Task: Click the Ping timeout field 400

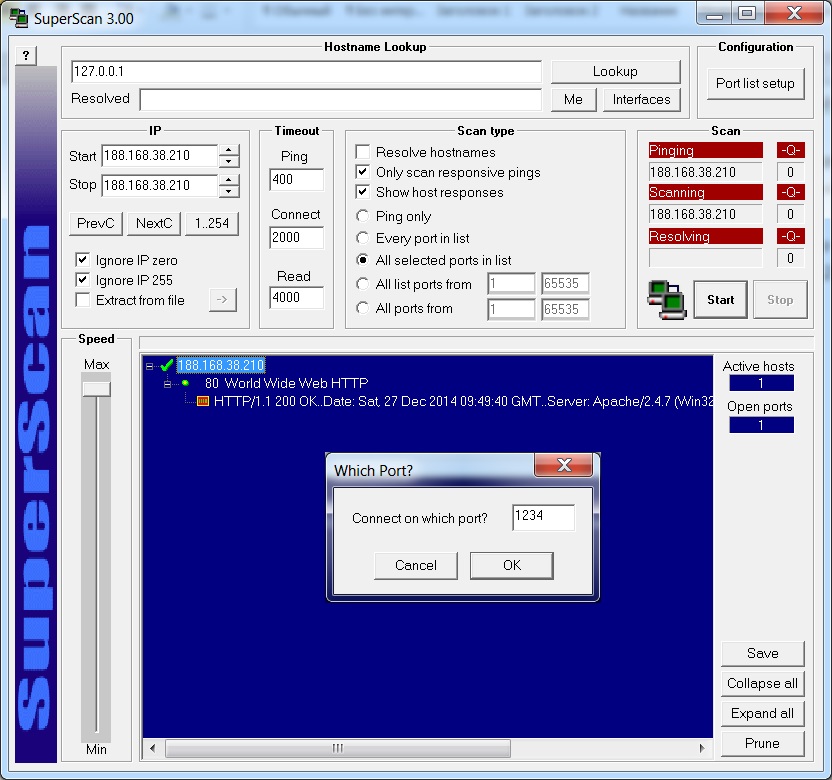Action: tap(296, 180)
